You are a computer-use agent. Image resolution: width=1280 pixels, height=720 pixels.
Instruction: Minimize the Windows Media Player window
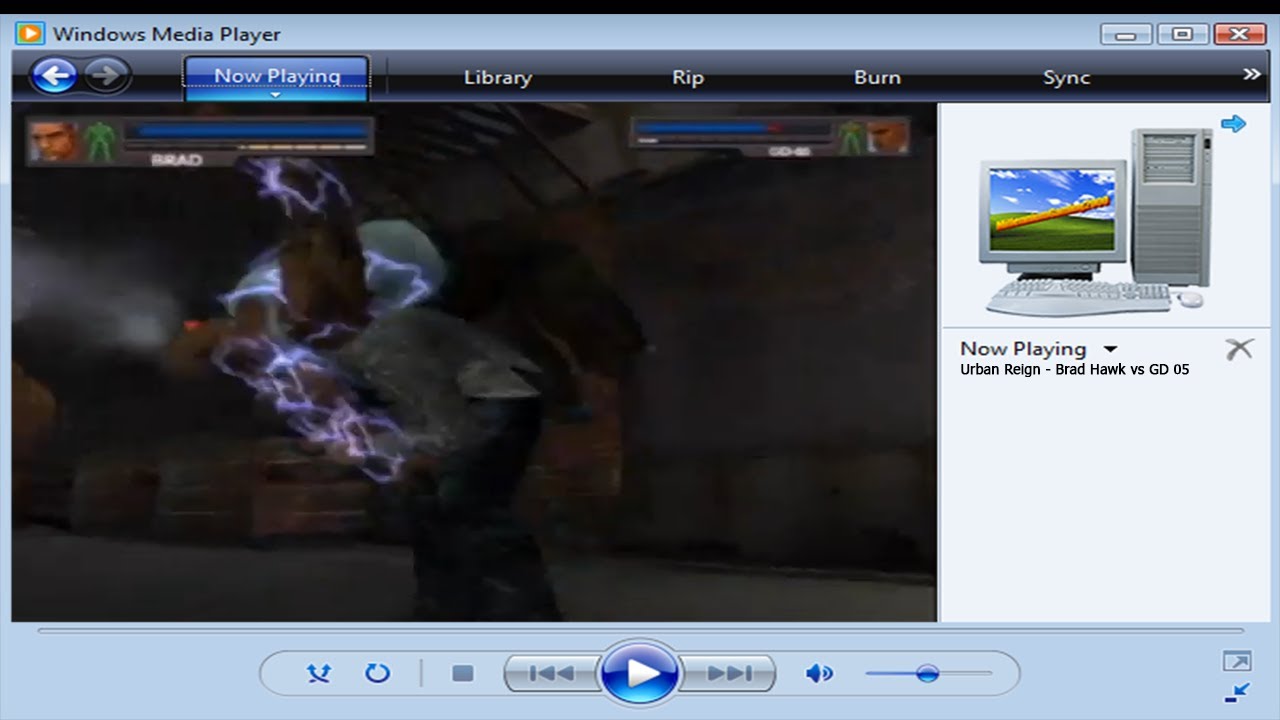pos(1126,34)
